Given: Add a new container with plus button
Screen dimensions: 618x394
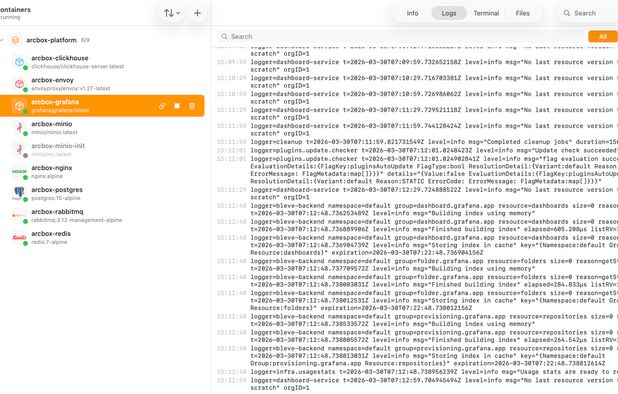Looking at the screenshot, I should (197, 13).
